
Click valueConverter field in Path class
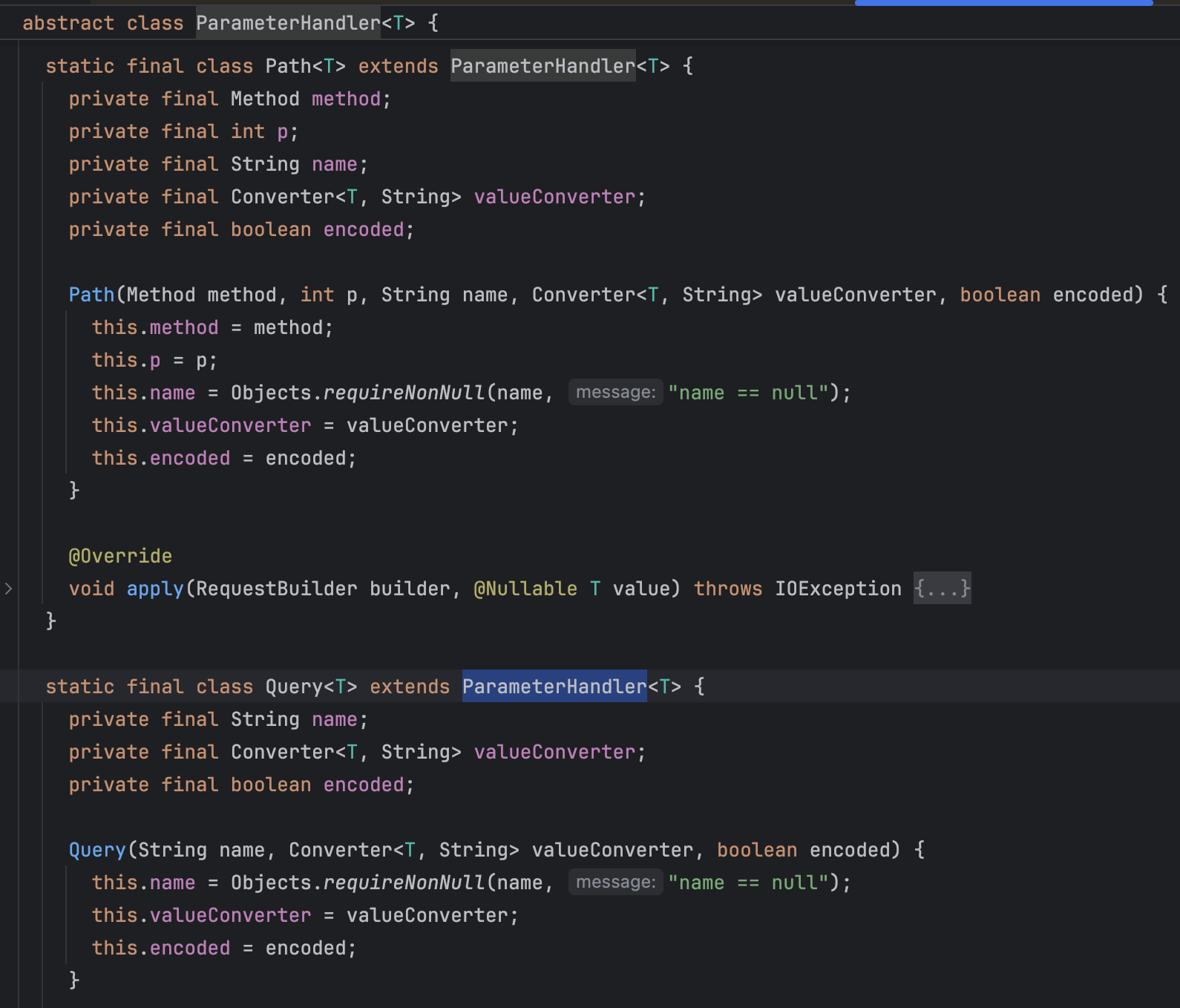click(555, 197)
